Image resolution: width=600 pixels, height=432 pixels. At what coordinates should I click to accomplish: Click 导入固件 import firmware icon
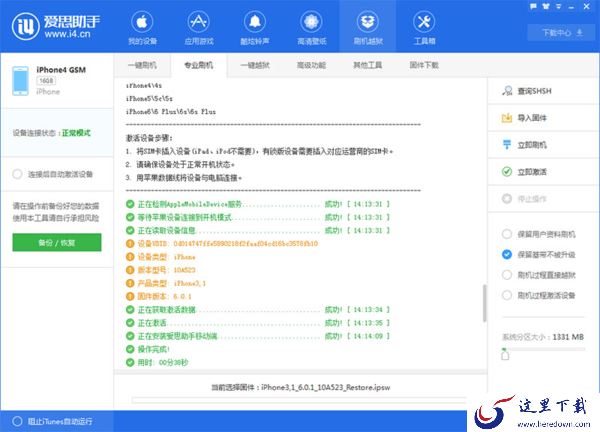[507, 118]
